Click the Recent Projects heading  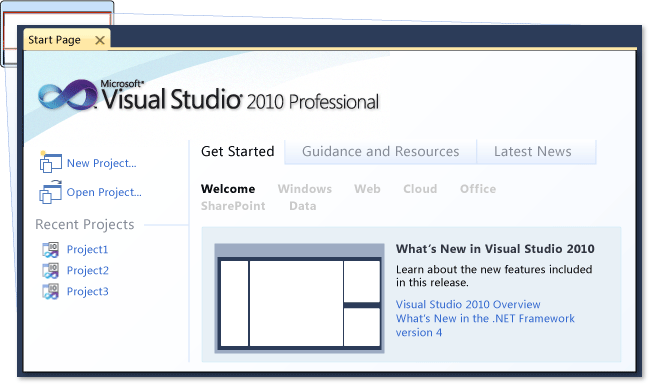pyautogui.click(x=85, y=225)
